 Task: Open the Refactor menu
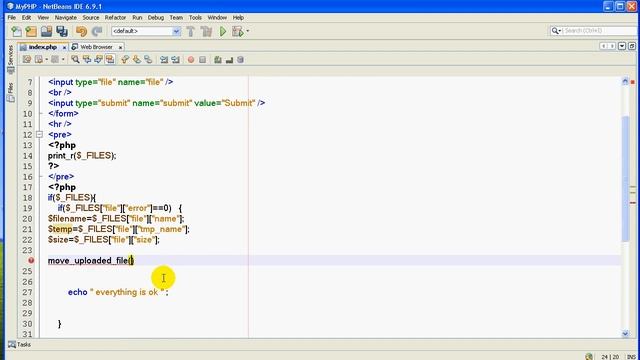point(115,18)
